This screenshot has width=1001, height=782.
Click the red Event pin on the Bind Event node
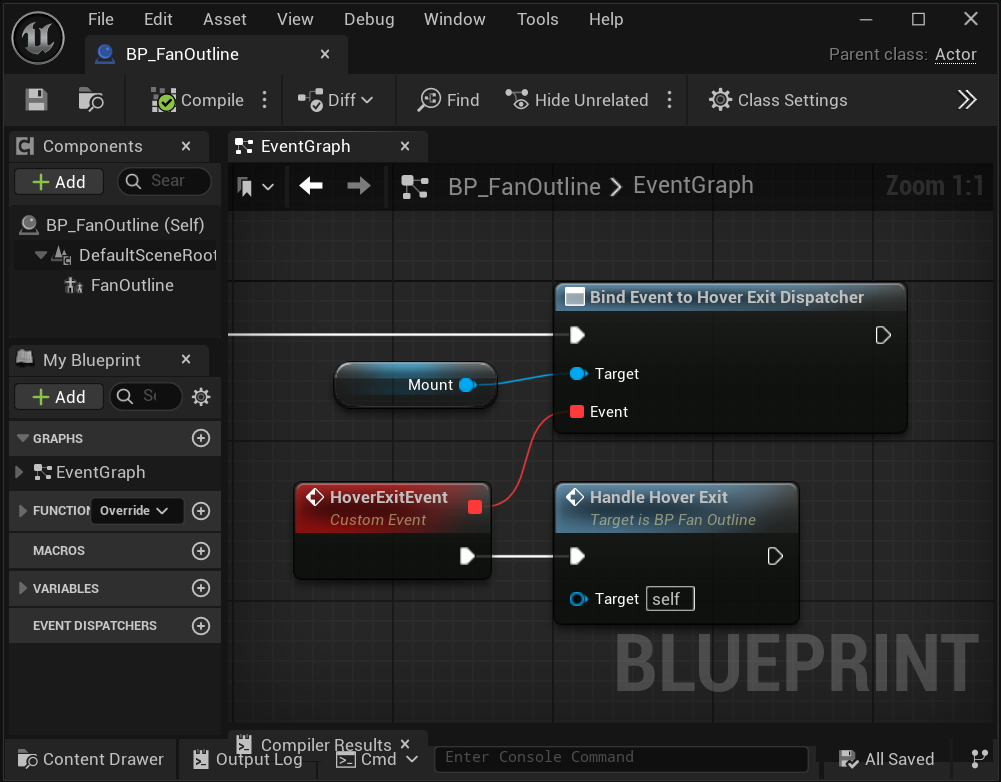click(x=576, y=412)
